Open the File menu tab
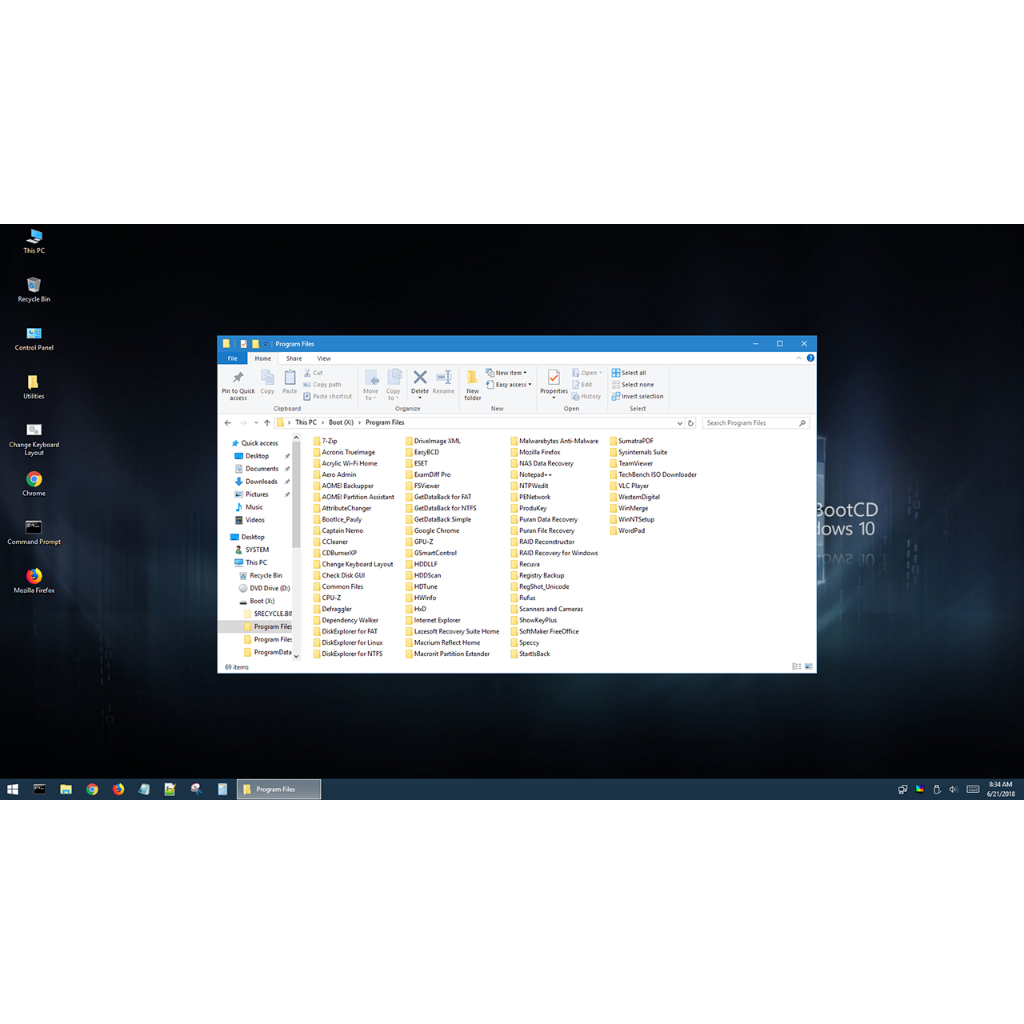This screenshot has width=1024, height=1024. 232,359
